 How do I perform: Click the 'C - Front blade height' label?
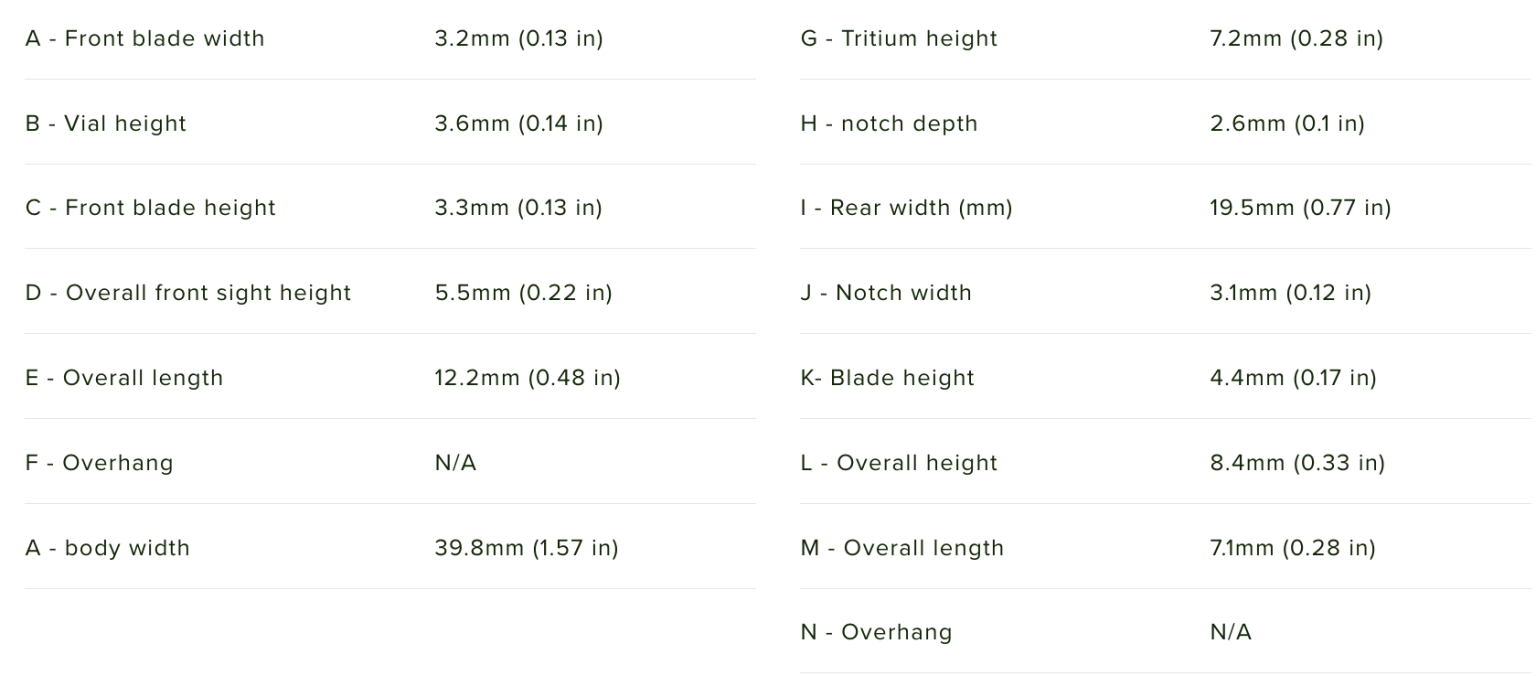pos(150,208)
